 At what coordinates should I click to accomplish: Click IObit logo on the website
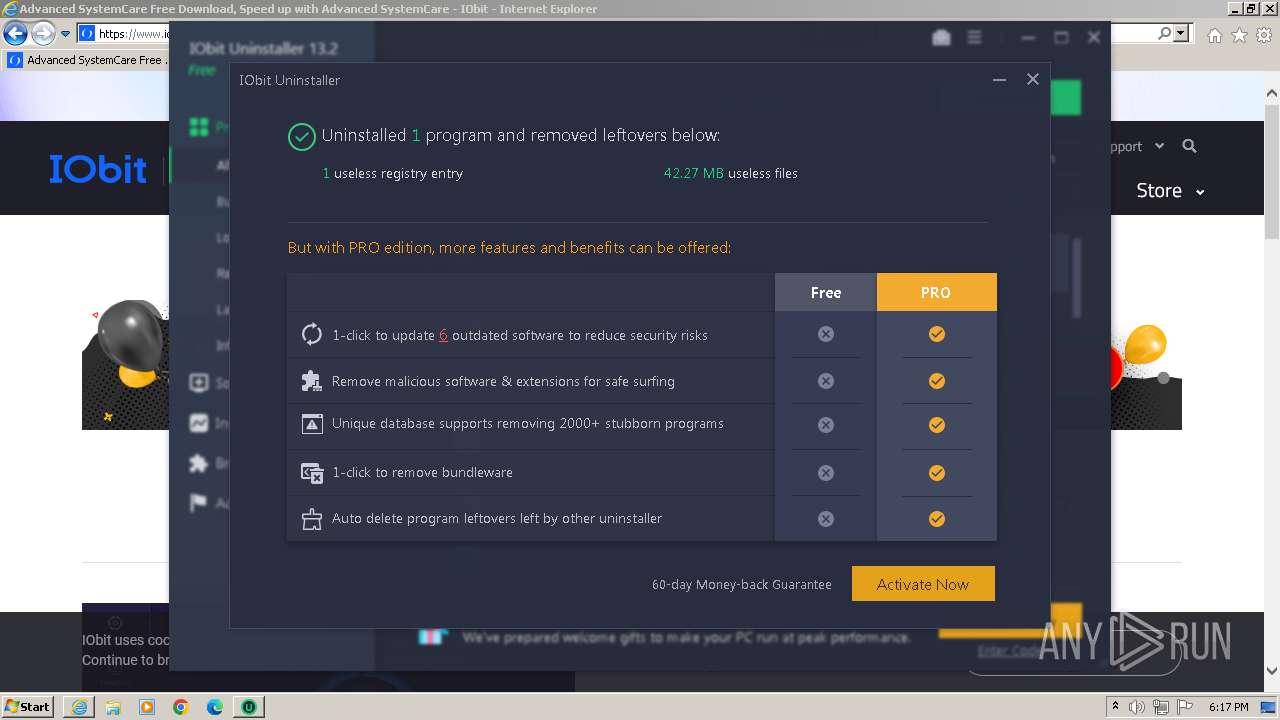98,169
